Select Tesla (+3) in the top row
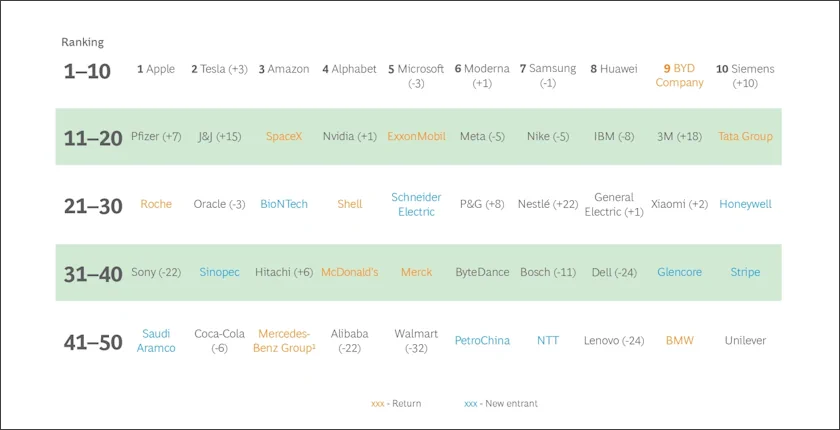 pyautogui.click(x=219, y=69)
